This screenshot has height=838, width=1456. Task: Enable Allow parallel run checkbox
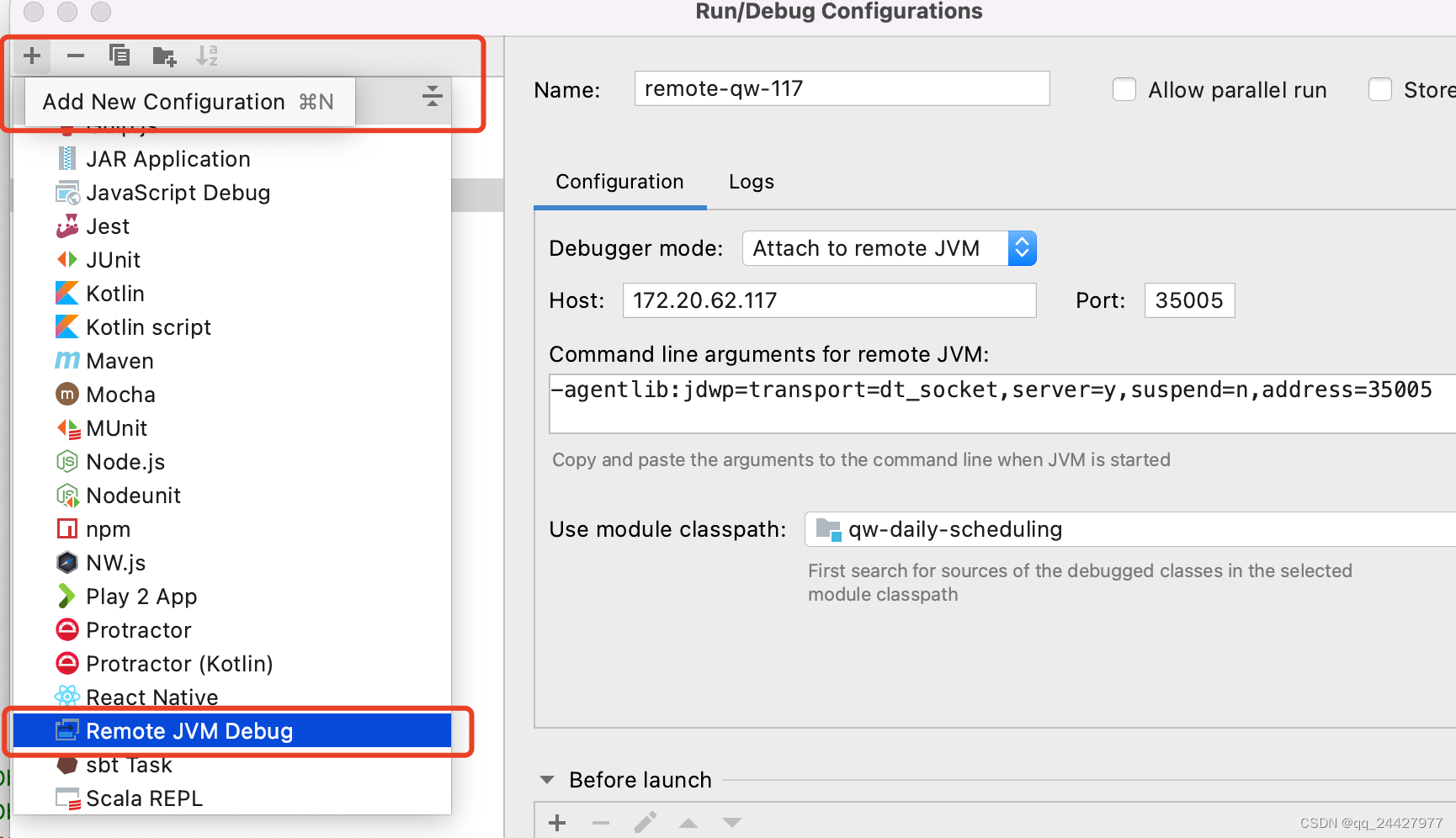coord(1124,89)
